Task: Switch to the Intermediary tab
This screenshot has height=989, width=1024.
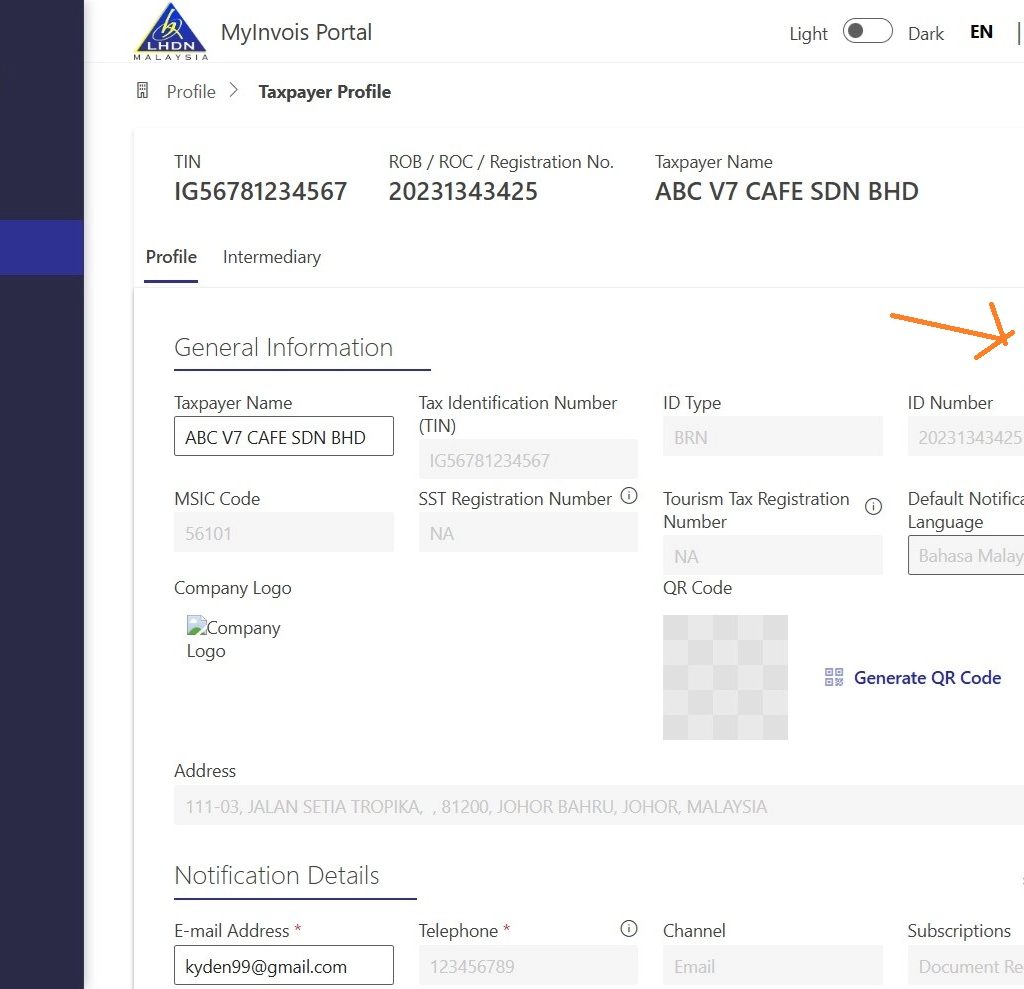Action: pos(272,257)
